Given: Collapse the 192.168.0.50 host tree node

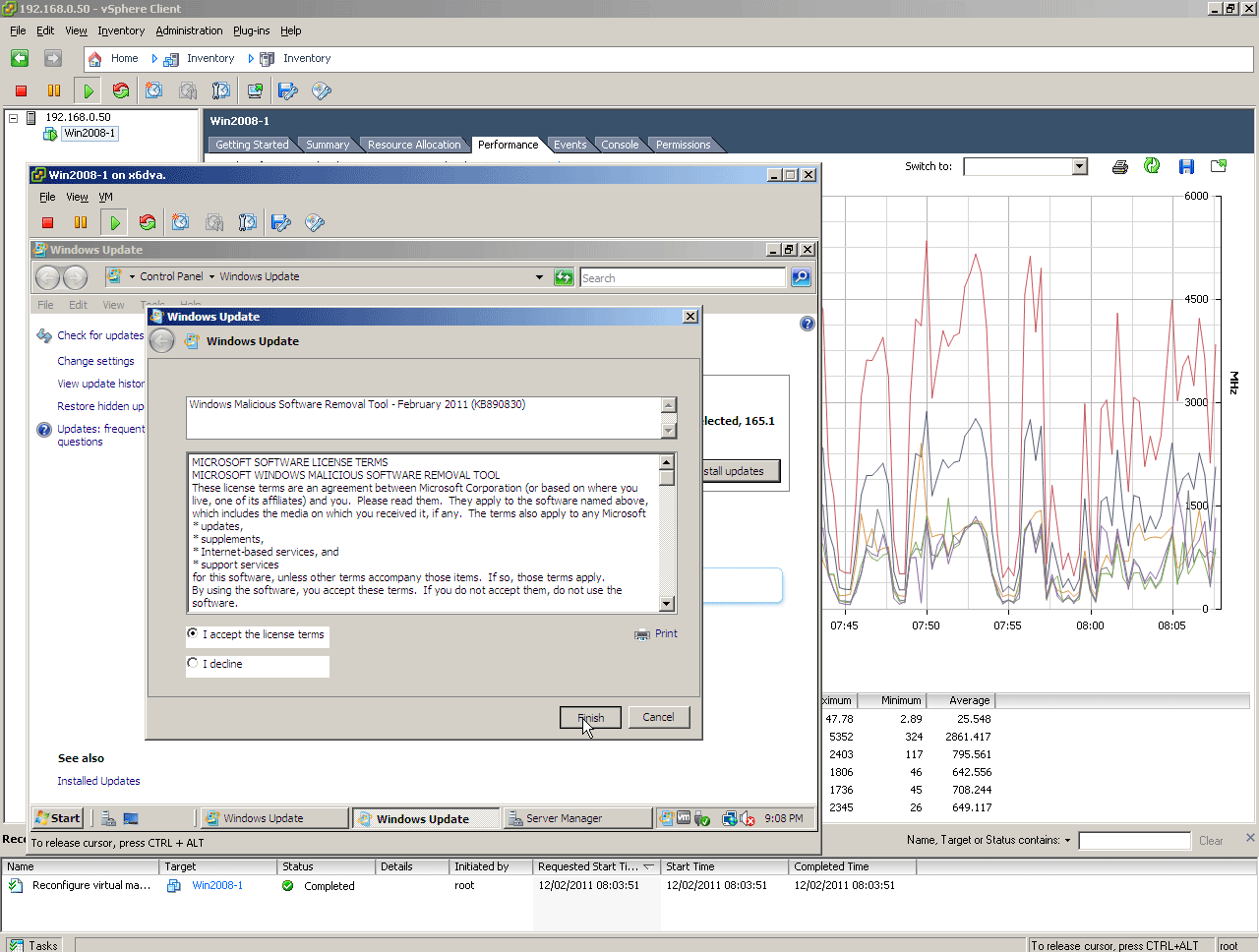Looking at the screenshot, I should pyautogui.click(x=14, y=118).
